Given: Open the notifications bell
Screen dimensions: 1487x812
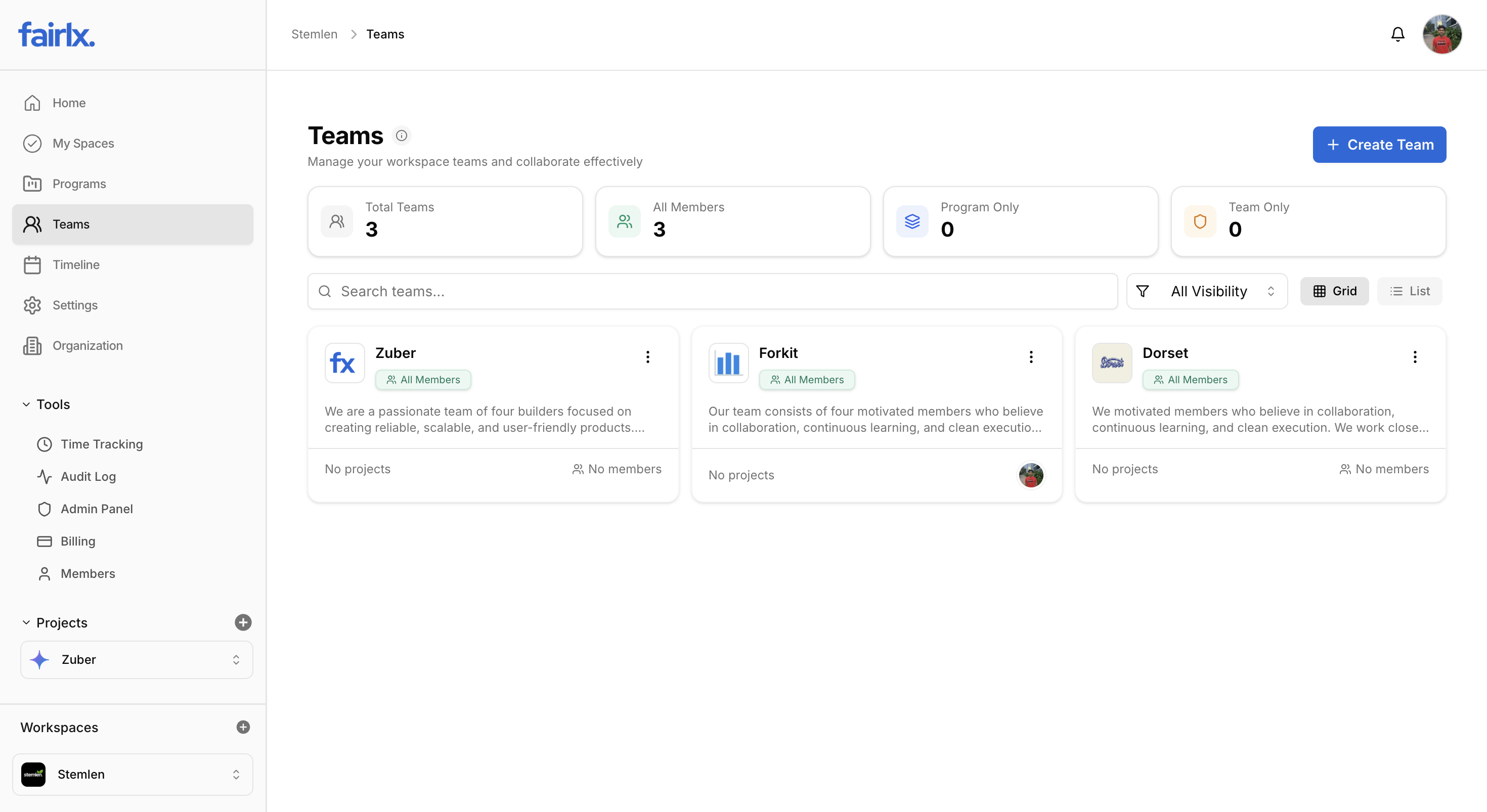Looking at the screenshot, I should click(1397, 33).
